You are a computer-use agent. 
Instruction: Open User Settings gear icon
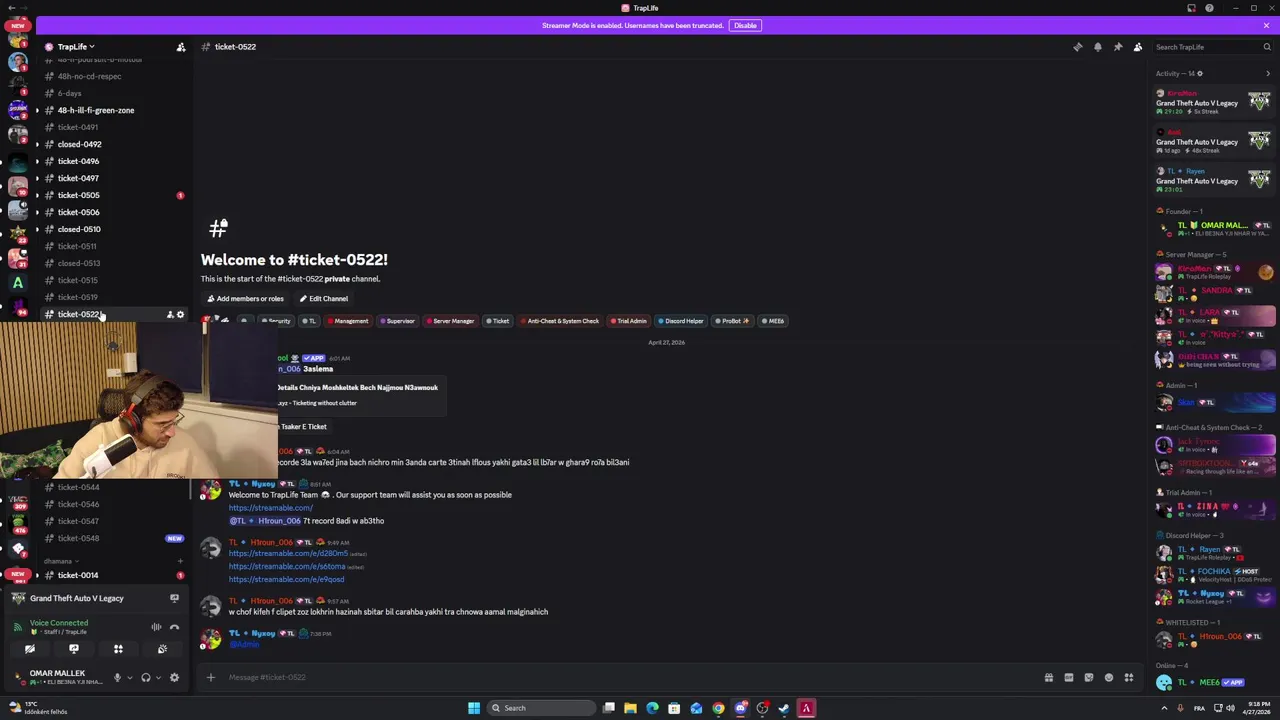tap(174, 677)
